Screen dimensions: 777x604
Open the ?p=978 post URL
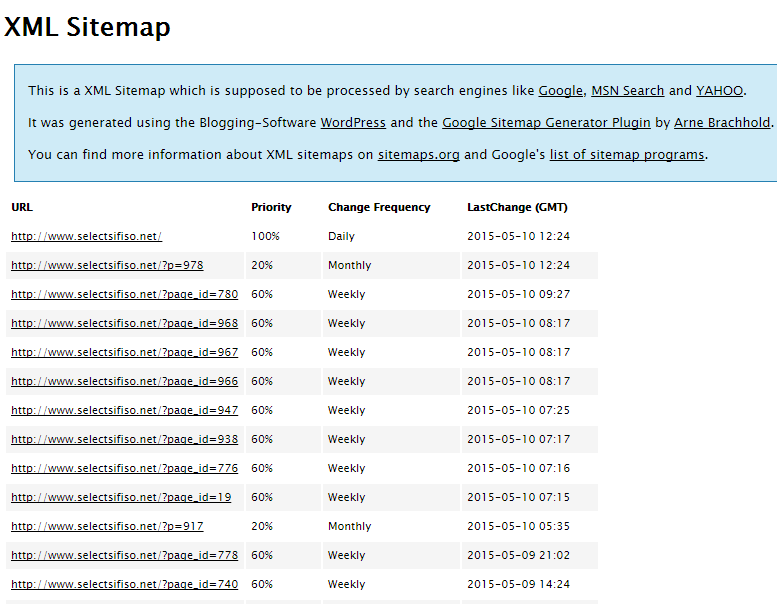tap(107, 266)
